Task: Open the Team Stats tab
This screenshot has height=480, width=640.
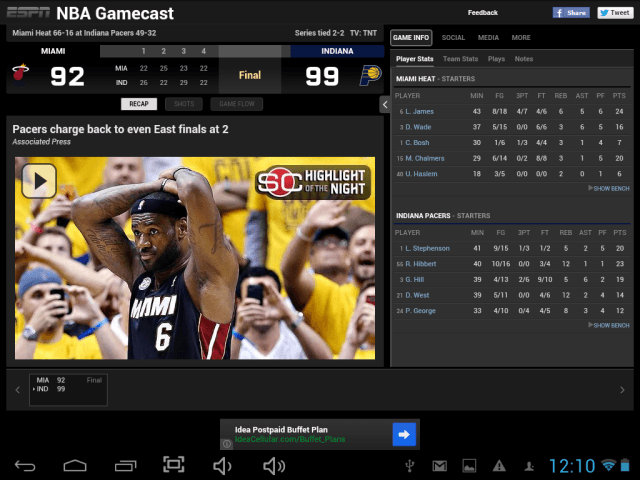Action: tap(460, 59)
